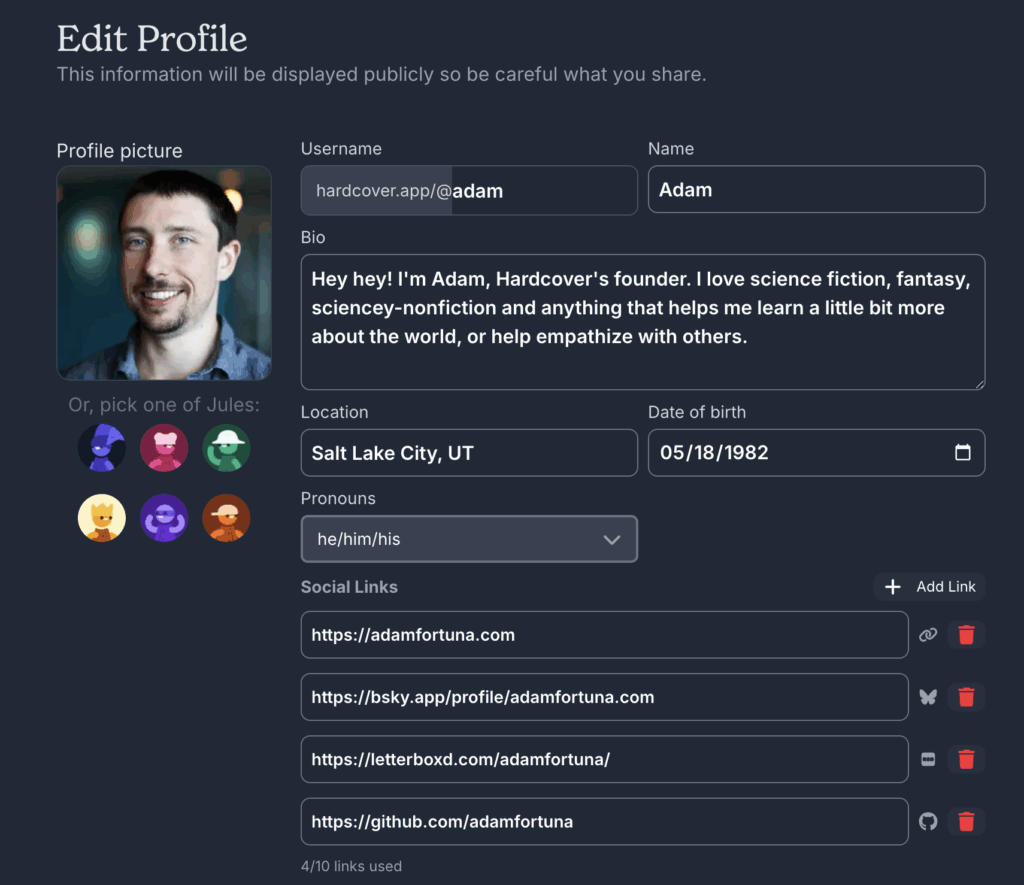Click the GitHub logo icon
This screenshot has height=885, width=1024.
[928, 822]
